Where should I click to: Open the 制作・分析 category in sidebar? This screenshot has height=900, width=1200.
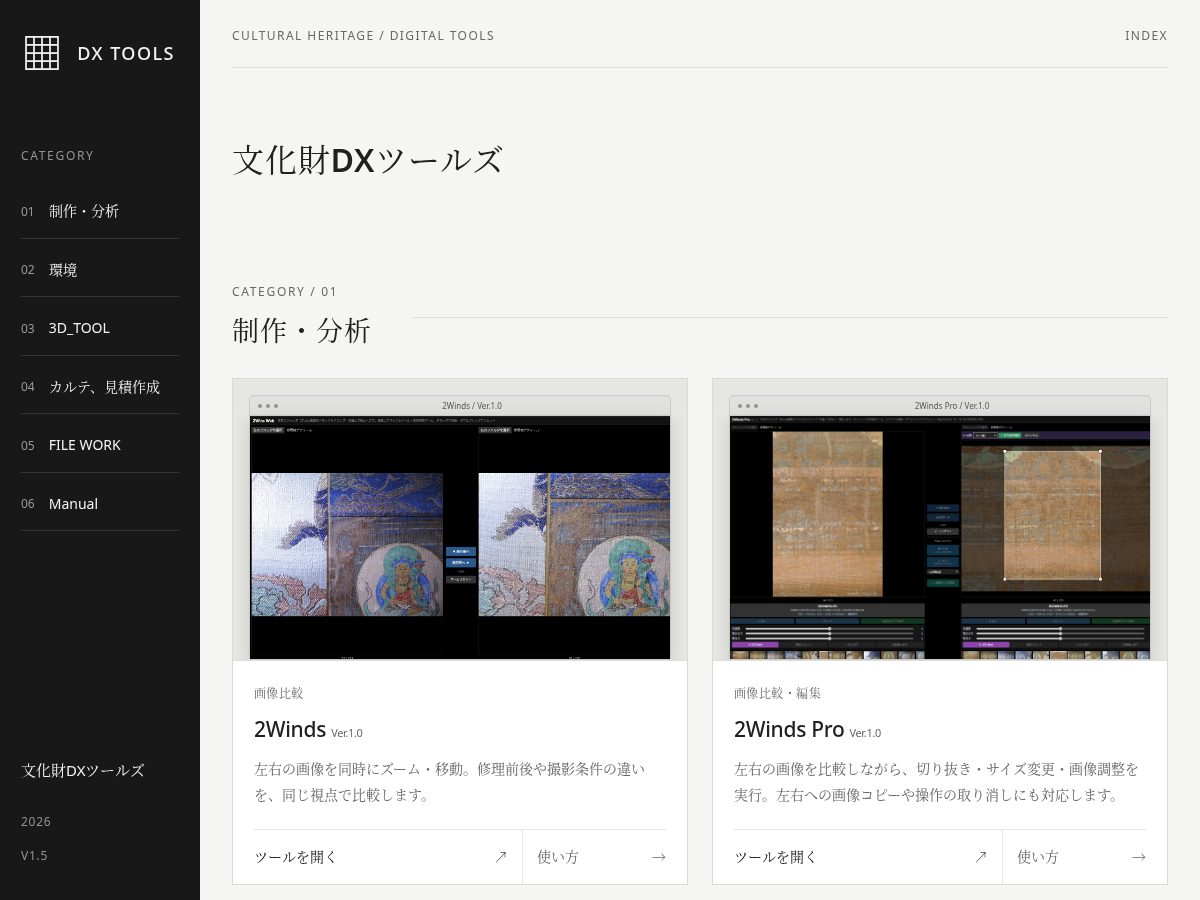[x=100, y=211]
